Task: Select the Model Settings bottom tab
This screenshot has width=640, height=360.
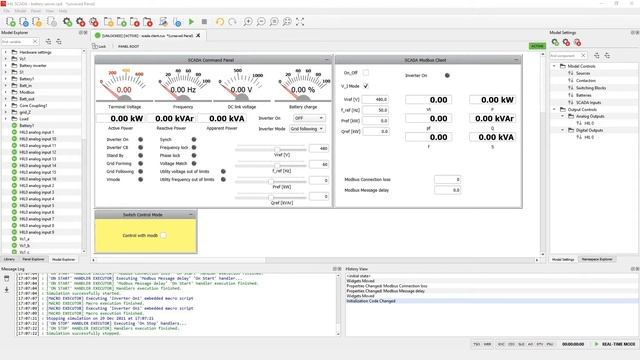Action: click(563, 259)
